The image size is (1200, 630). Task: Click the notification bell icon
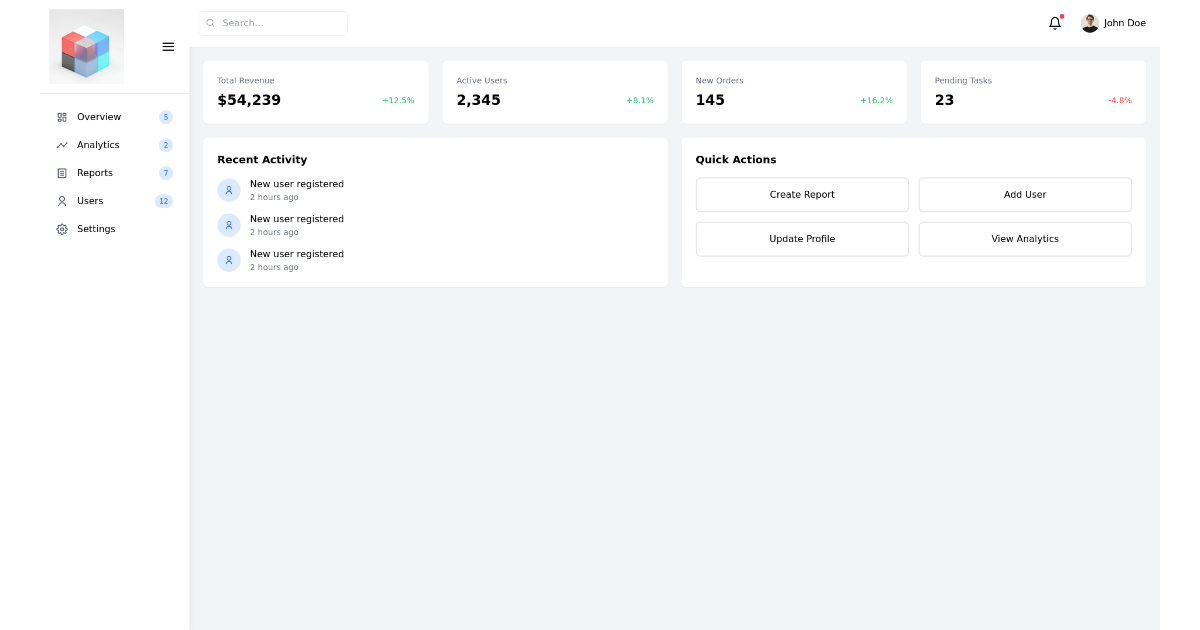tap(1055, 22)
